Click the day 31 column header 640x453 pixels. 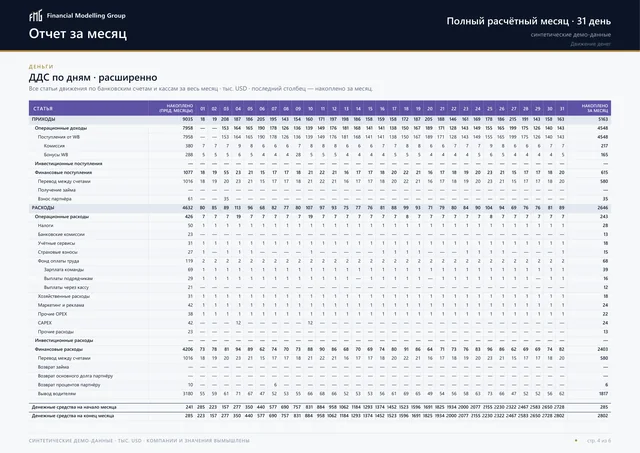pos(562,109)
